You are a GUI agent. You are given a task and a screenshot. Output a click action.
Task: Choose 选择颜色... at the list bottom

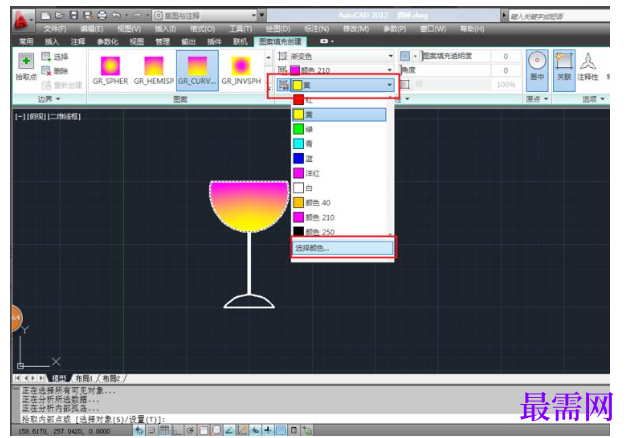click(342, 247)
